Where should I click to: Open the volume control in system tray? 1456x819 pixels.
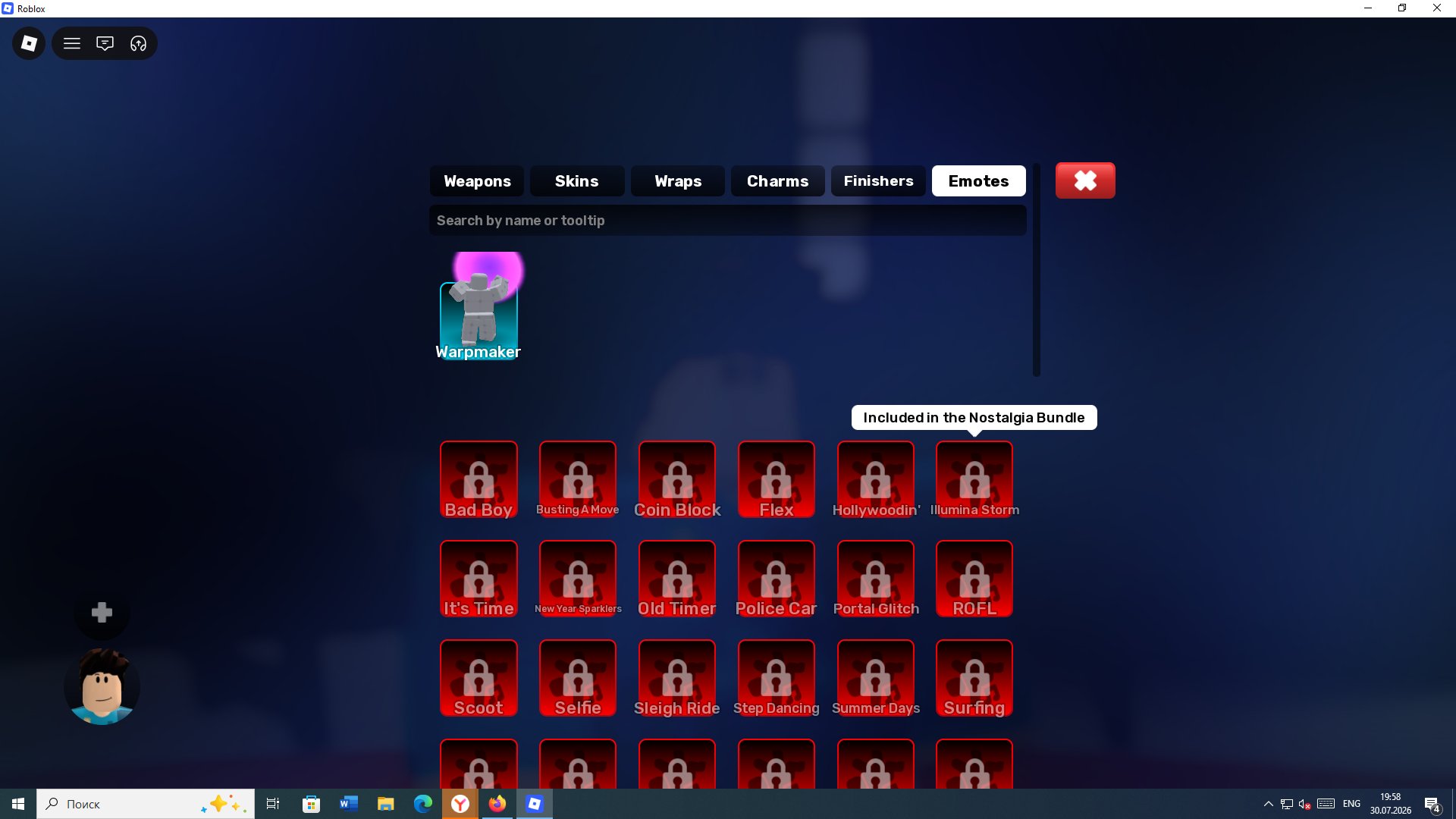click(1305, 804)
